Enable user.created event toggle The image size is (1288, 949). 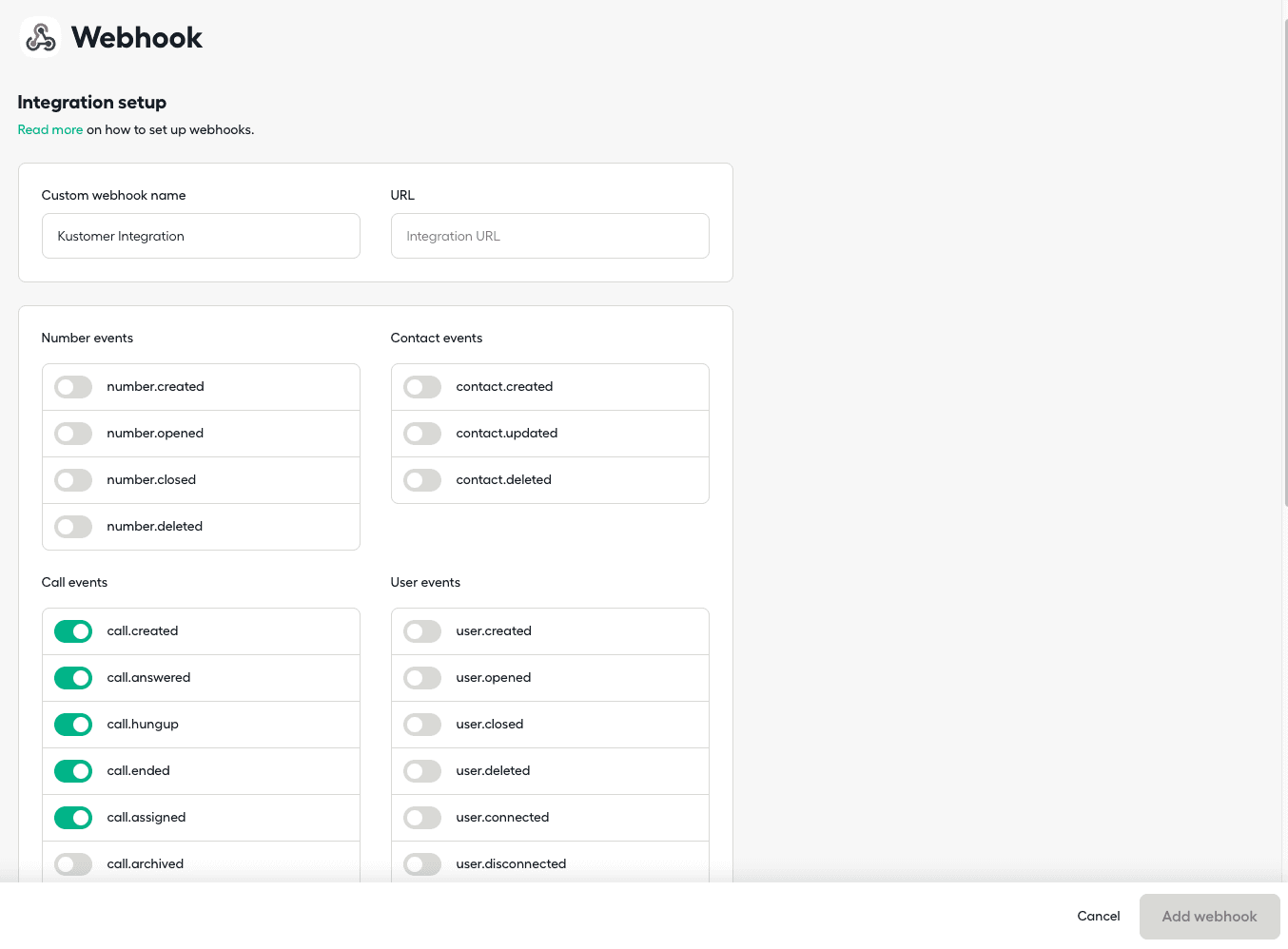pyautogui.click(x=422, y=631)
